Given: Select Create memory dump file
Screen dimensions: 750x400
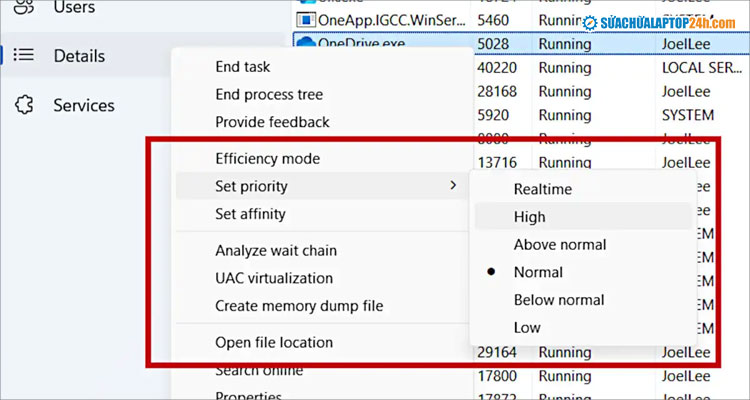Looking at the screenshot, I should tap(299, 306).
